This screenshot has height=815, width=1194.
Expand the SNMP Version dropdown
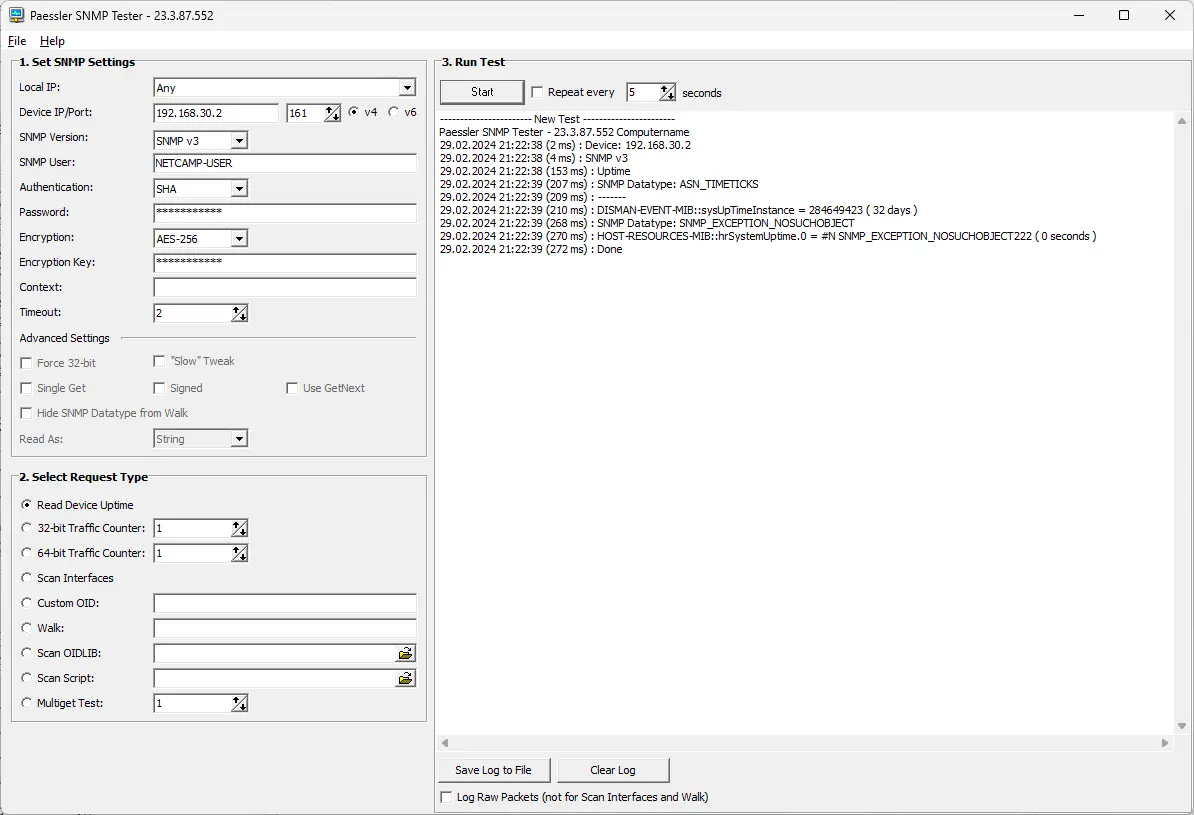(x=238, y=141)
